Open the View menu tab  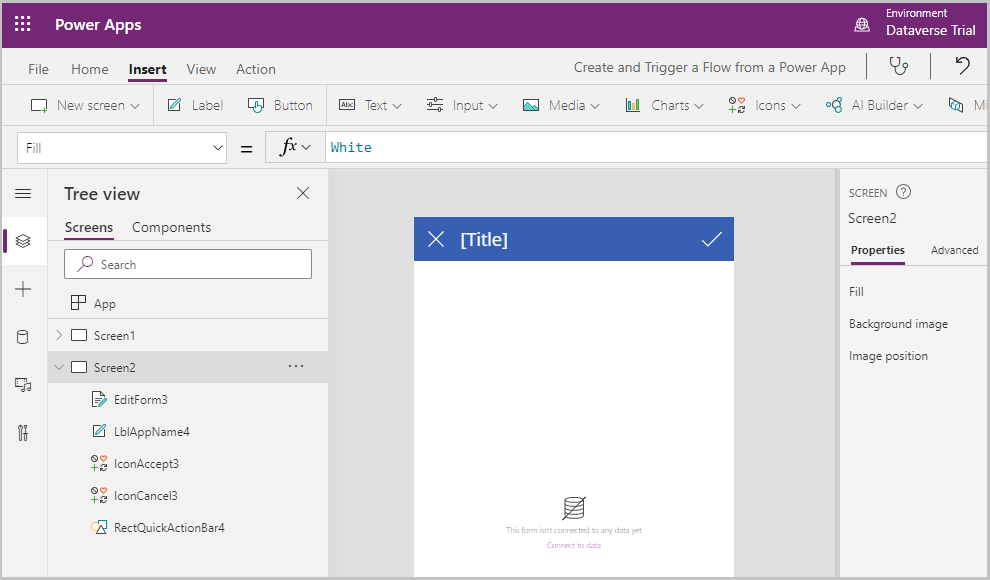click(201, 69)
